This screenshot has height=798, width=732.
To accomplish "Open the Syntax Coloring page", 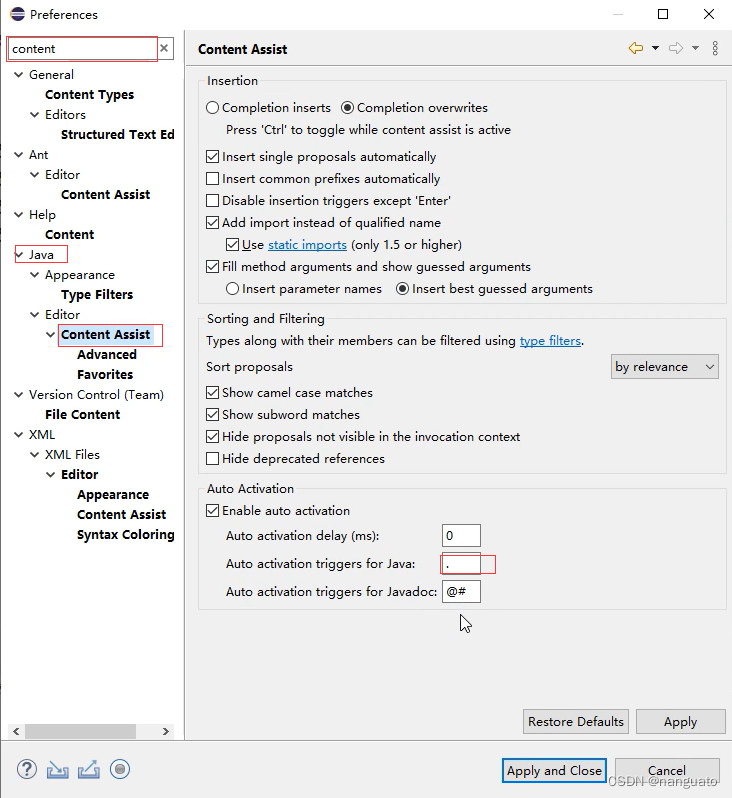I will coord(126,535).
